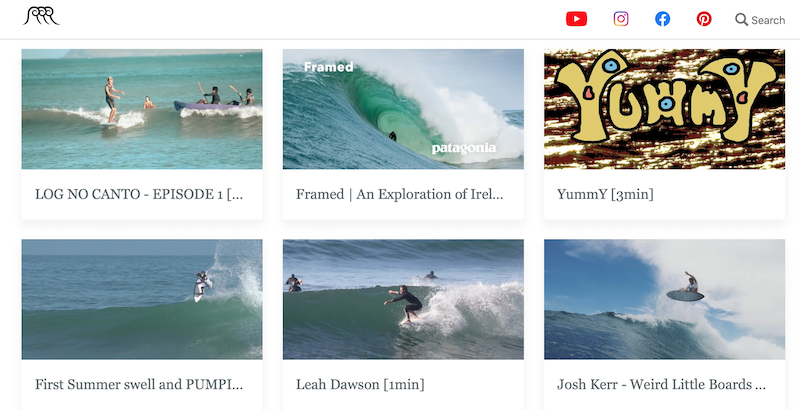Click the LOG NO CANTO - EPISODE 1 title
Screen dimensions: 800x410
(139, 194)
